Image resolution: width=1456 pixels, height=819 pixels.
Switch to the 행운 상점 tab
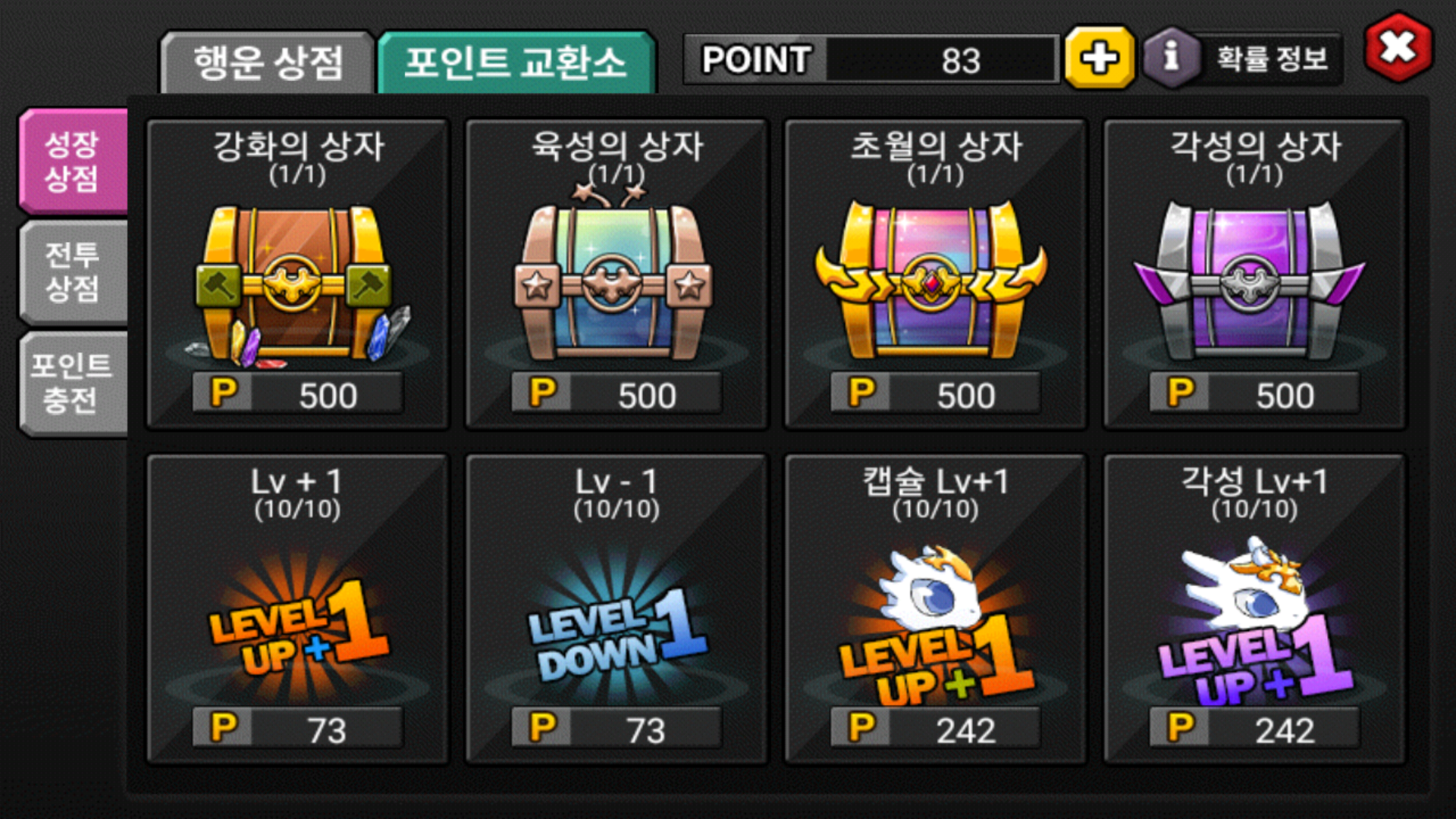pos(268,62)
